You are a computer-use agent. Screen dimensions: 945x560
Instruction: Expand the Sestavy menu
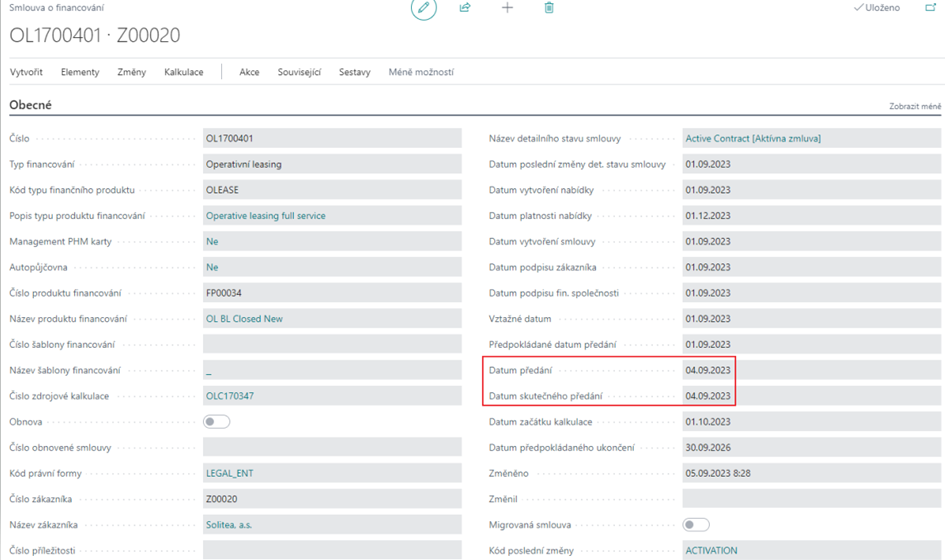354,72
